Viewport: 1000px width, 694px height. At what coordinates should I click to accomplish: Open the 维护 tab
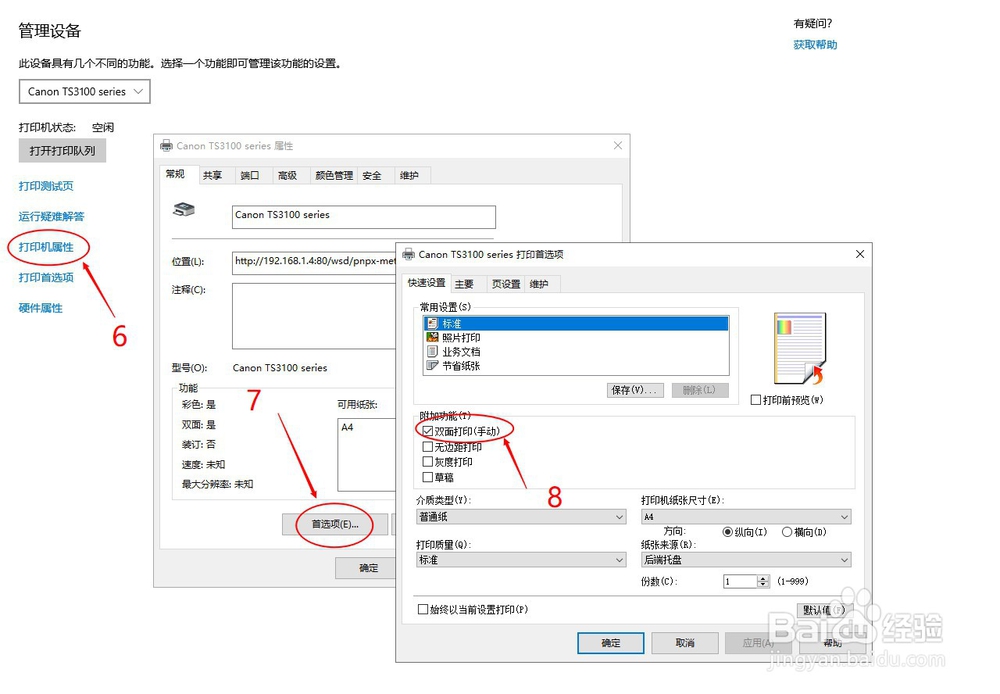click(540, 284)
